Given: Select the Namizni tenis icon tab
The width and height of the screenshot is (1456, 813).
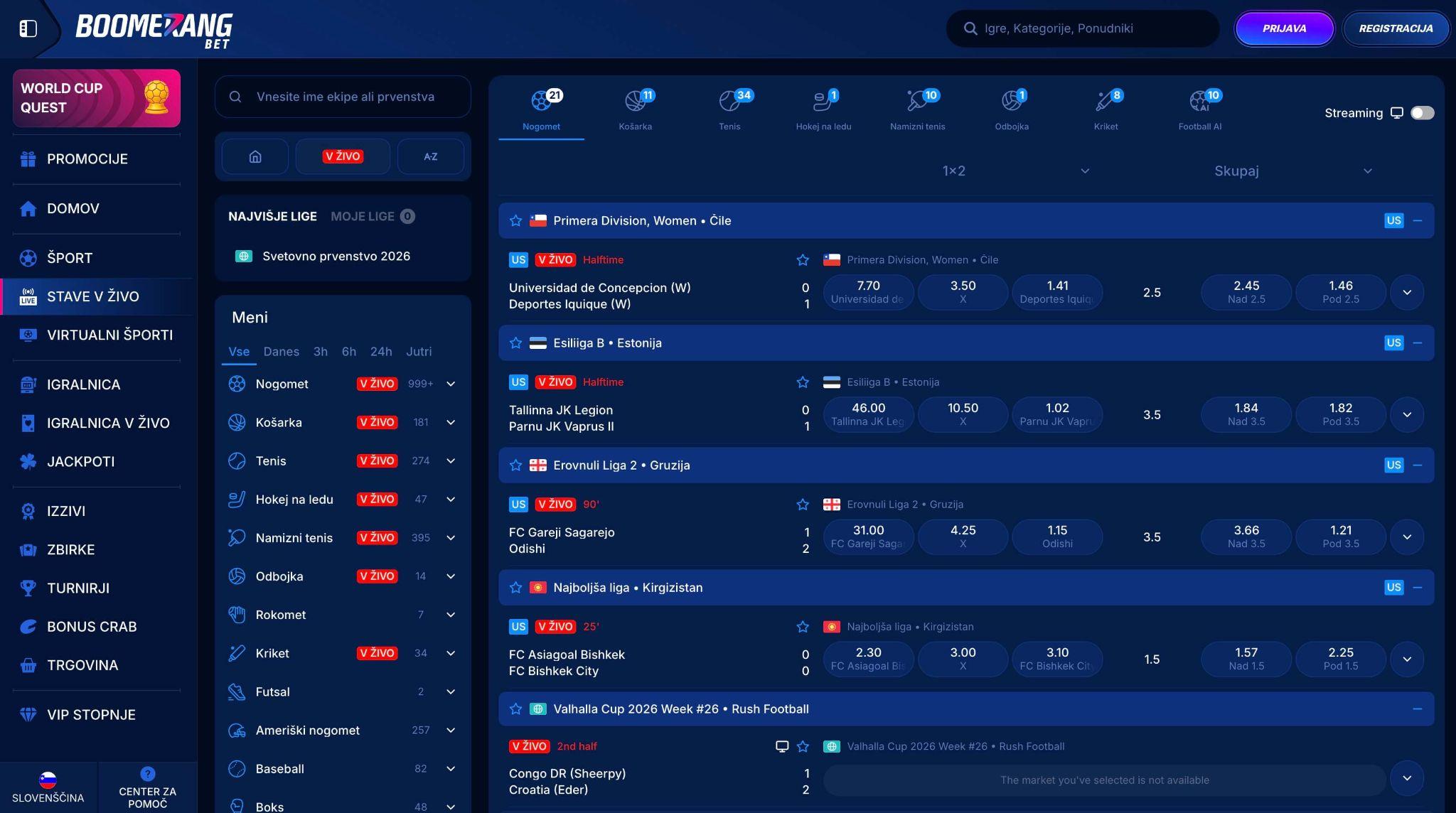Looking at the screenshot, I should (x=917, y=109).
